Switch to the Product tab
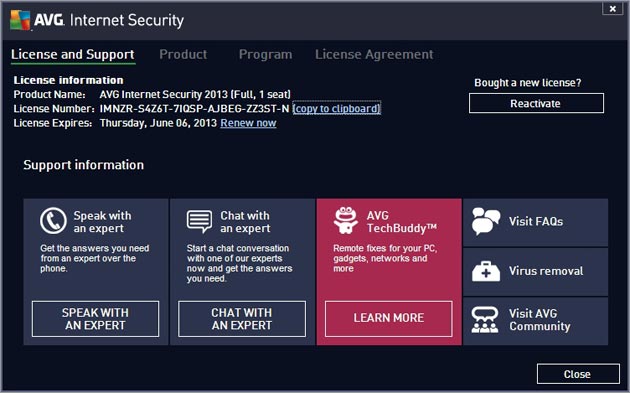Viewport: 630px width, 393px height. click(183, 54)
